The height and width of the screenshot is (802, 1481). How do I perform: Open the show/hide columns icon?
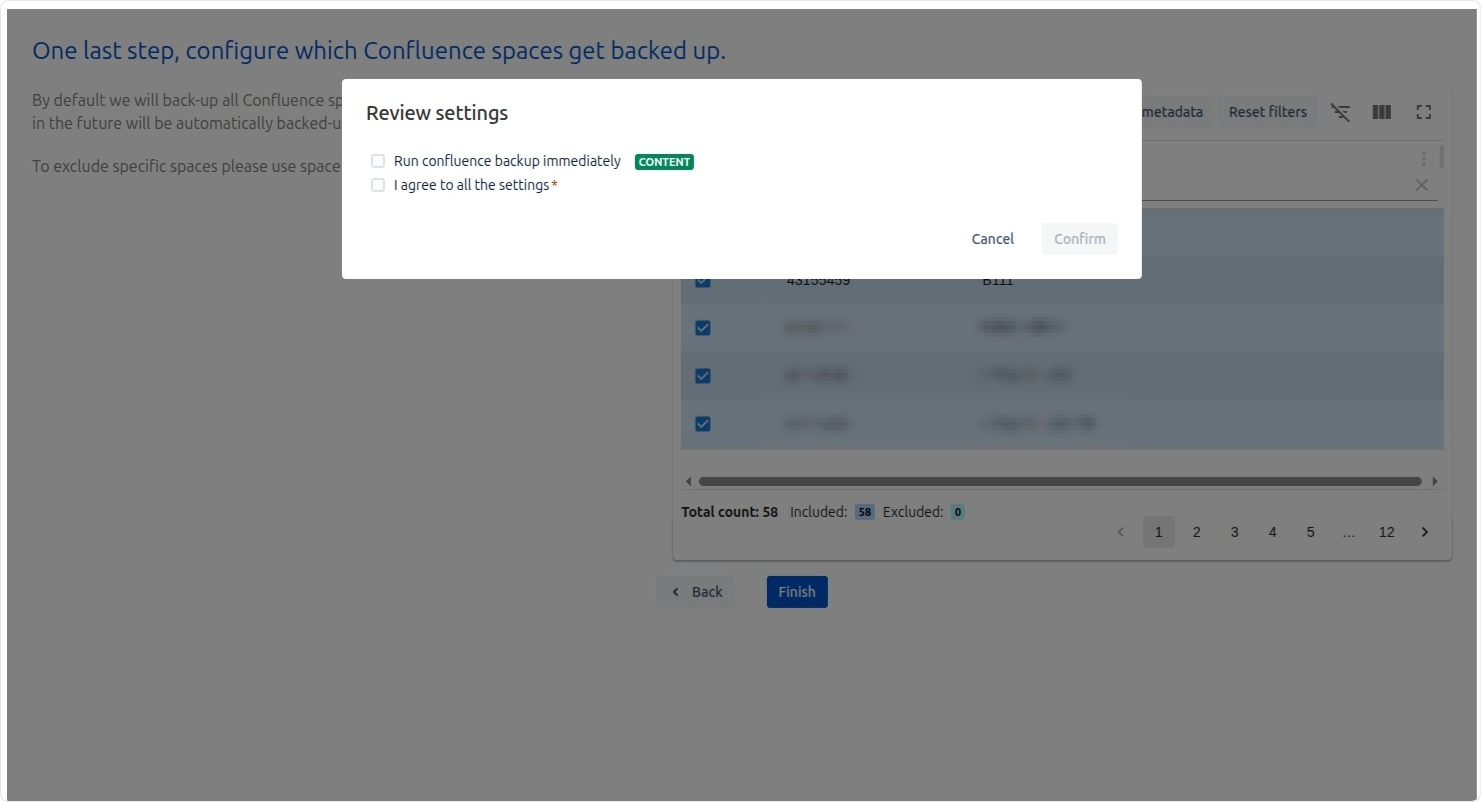pyautogui.click(x=1381, y=113)
